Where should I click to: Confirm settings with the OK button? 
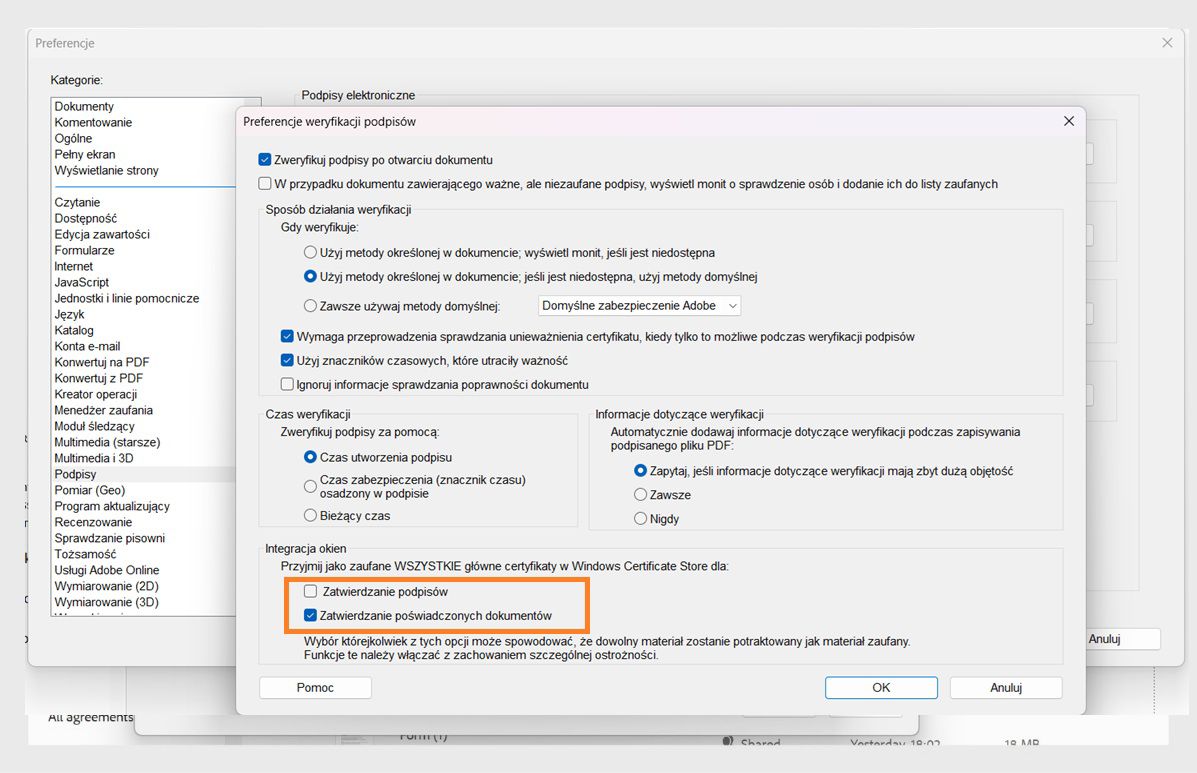(x=880, y=687)
